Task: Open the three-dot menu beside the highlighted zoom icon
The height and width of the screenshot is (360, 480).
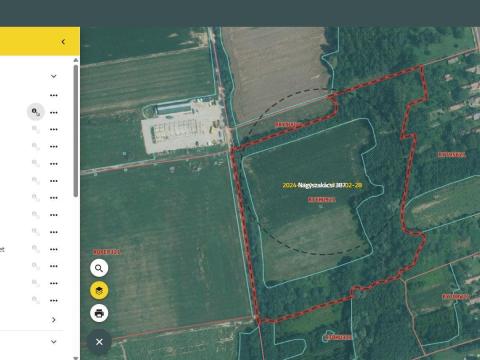Action: coord(54,113)
